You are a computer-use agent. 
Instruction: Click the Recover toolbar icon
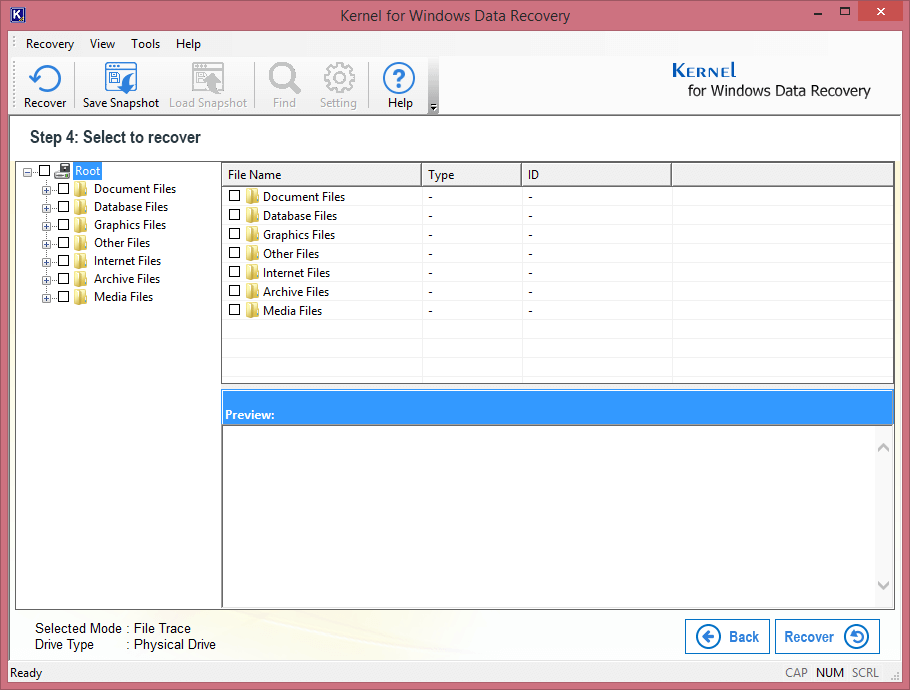pyautogui.click(x=45, y=78)
